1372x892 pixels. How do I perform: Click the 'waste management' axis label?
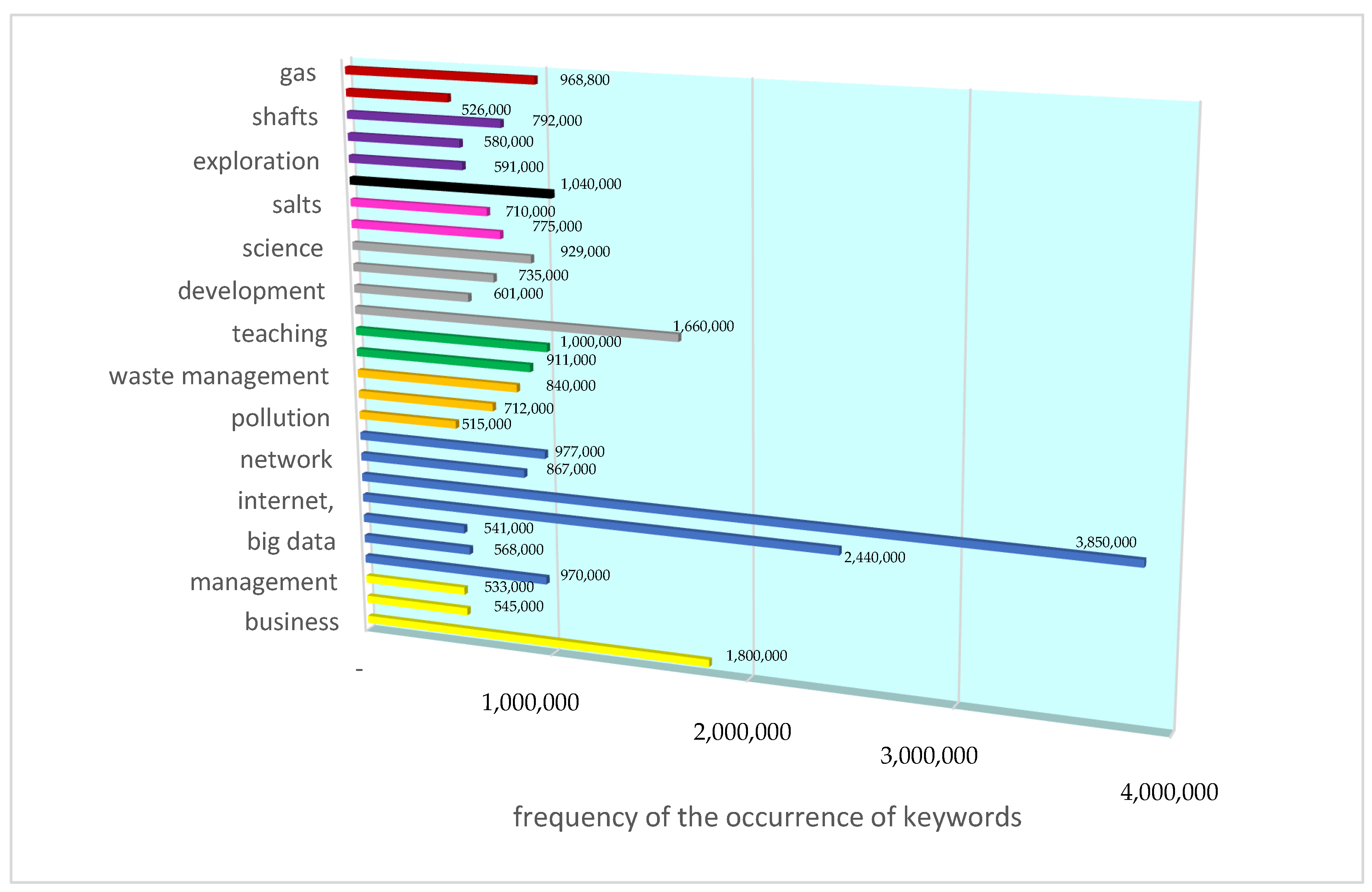tap(218, 376)
